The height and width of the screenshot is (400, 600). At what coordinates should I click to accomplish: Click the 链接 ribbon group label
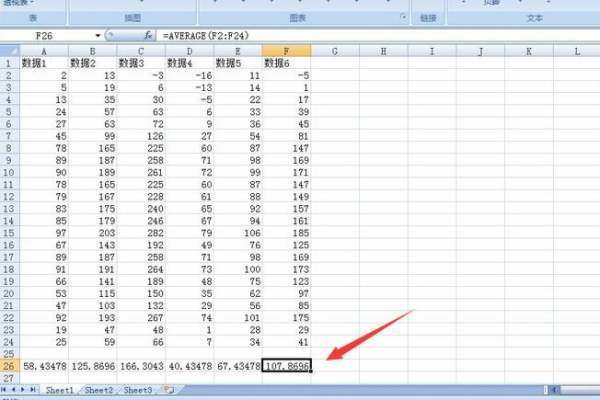tap(428, 18)
